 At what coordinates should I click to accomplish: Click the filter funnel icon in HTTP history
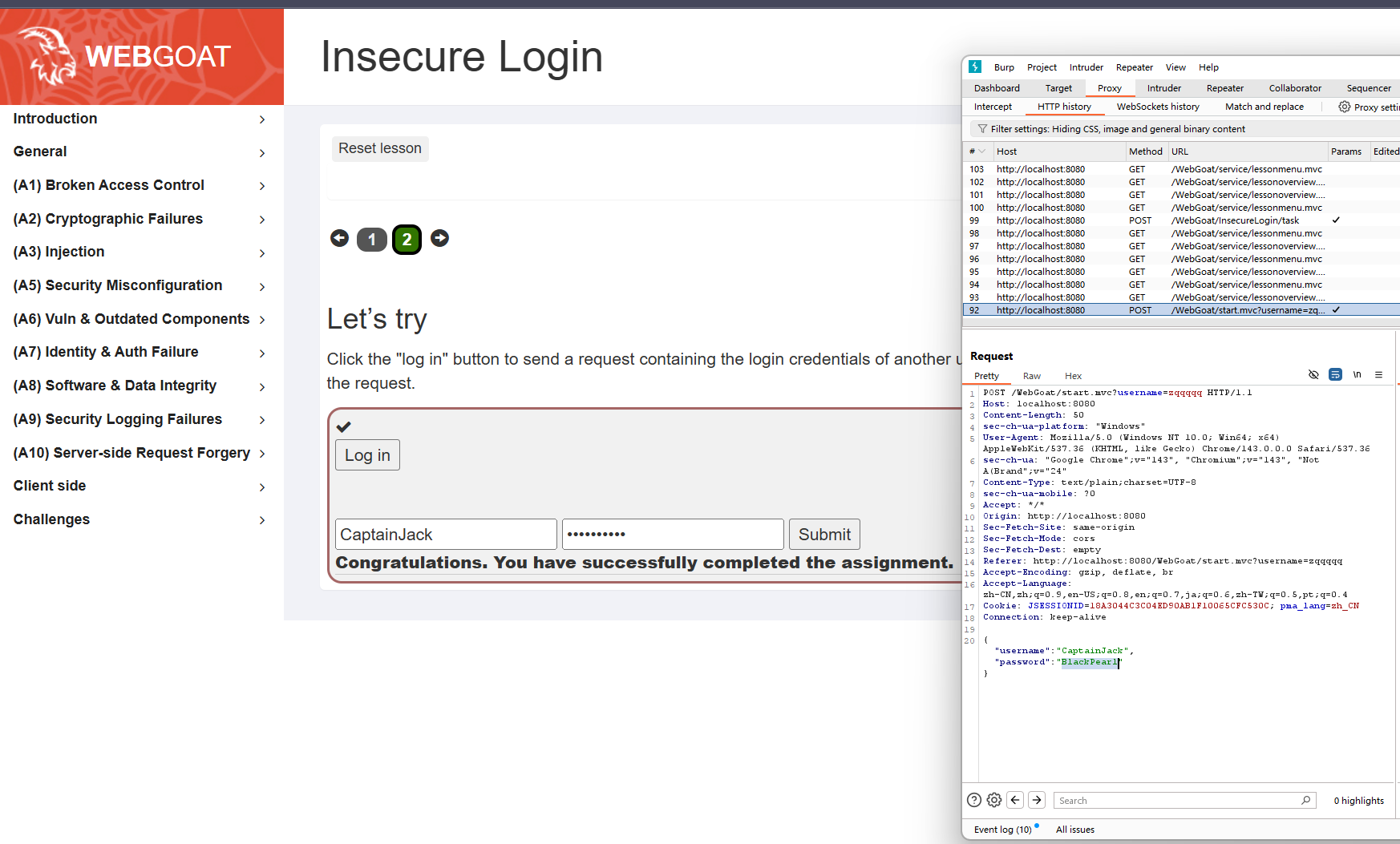pyautogui.click(x=982, y=129)
